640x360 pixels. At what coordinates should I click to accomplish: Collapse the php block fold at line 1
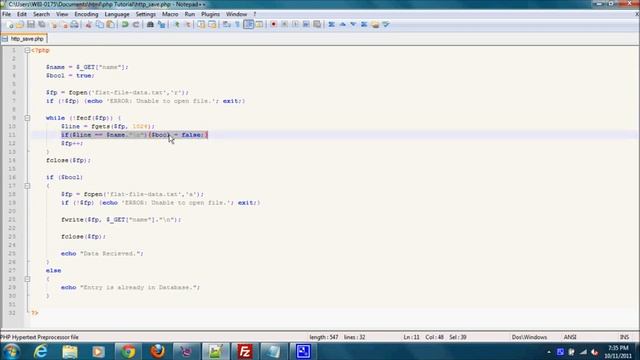[27, 50]
